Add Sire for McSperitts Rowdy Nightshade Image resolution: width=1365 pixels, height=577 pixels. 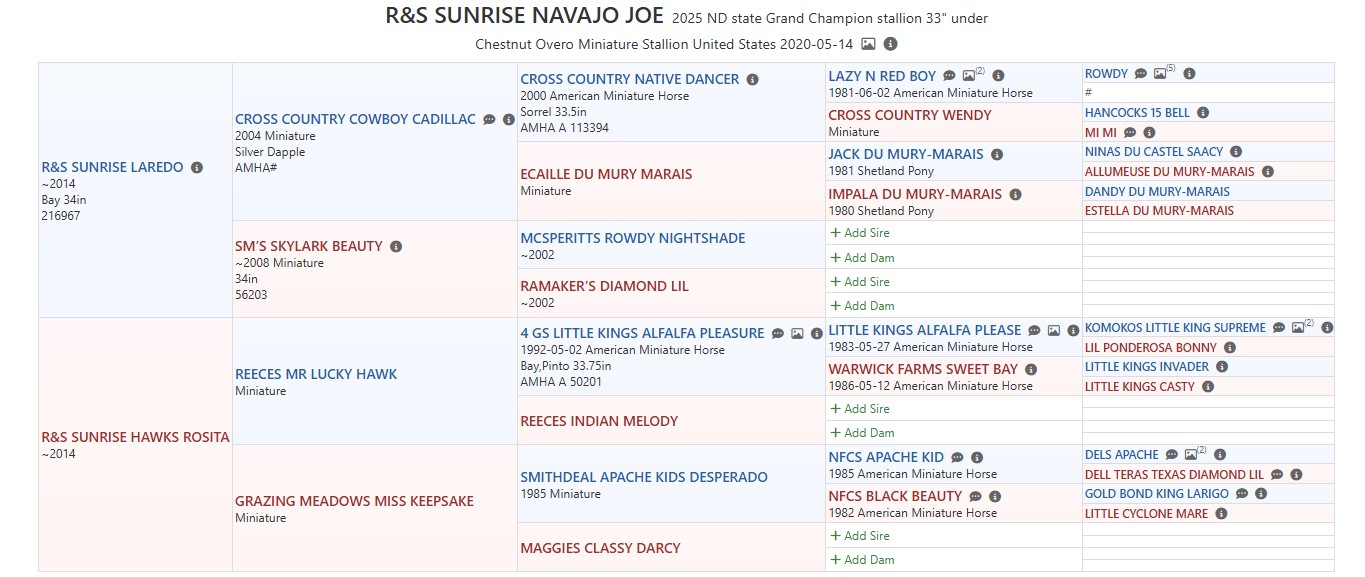coord(860,233)
